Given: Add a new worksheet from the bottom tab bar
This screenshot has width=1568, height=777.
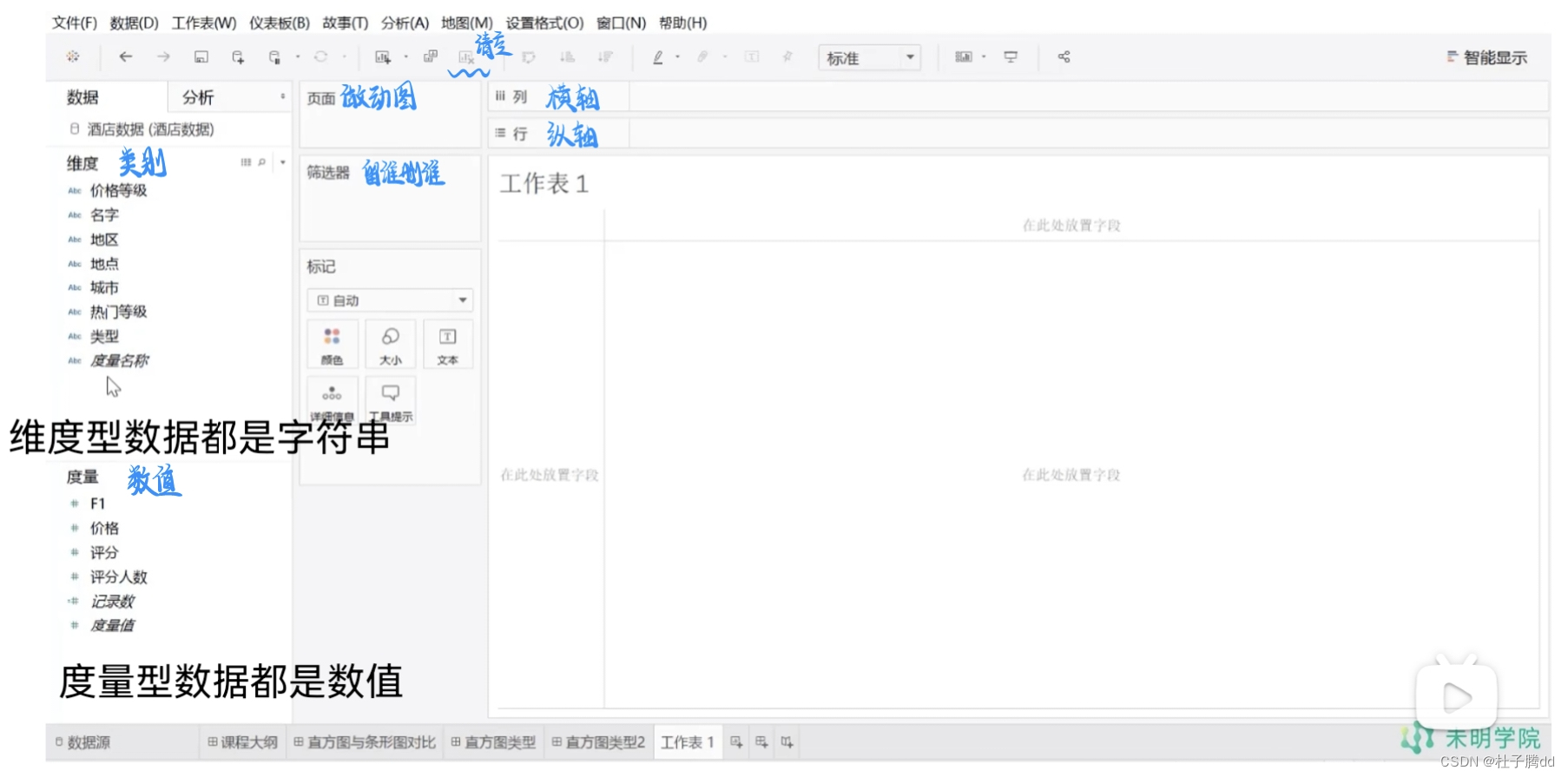Looking at the screenshot, I should [736, 742].
